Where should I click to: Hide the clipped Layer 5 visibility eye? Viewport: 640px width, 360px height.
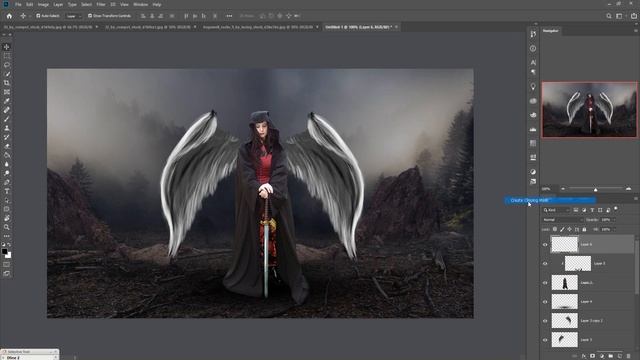click(x=545, y=264)
